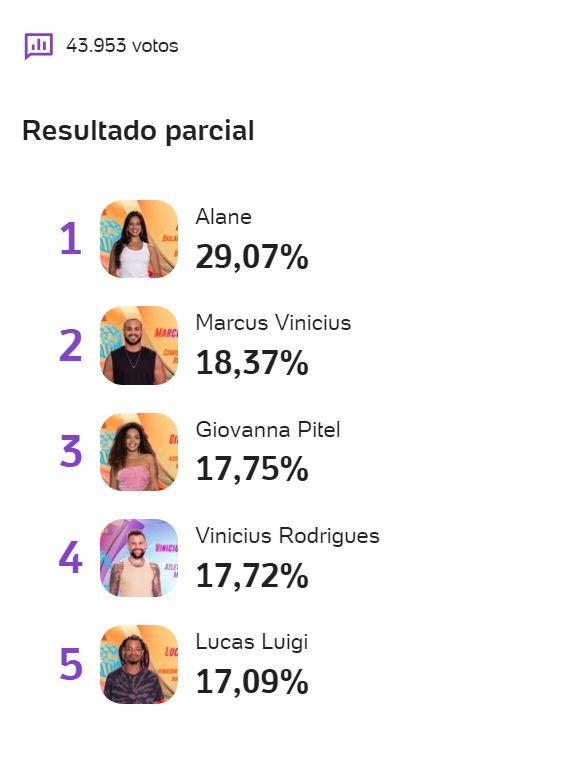Select Lucas Luigi's contestant photo

point(139,664)
